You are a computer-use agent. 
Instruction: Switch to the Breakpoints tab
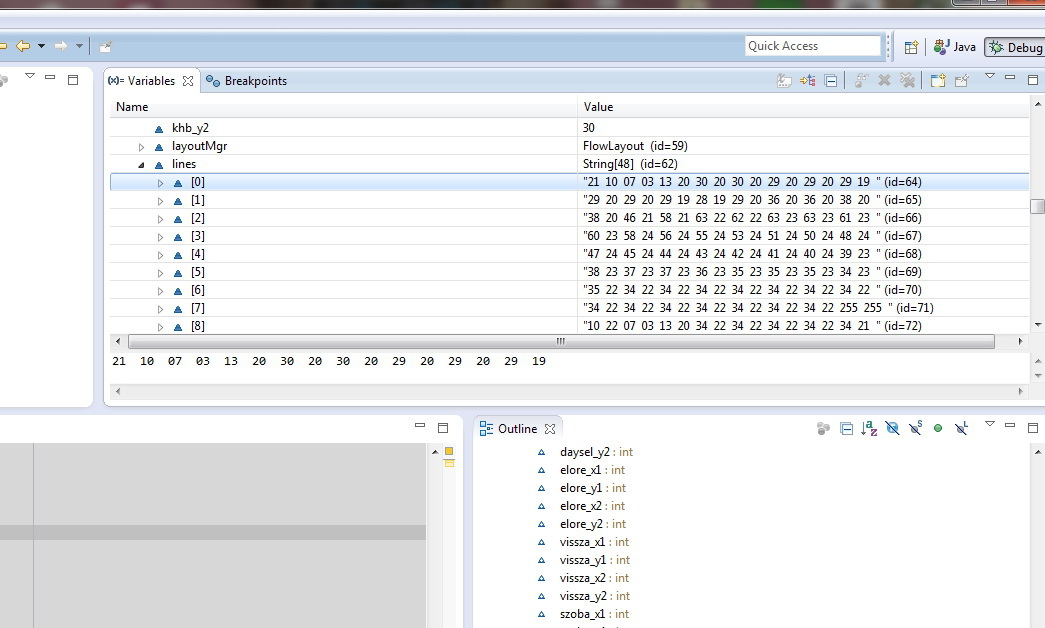247,81
